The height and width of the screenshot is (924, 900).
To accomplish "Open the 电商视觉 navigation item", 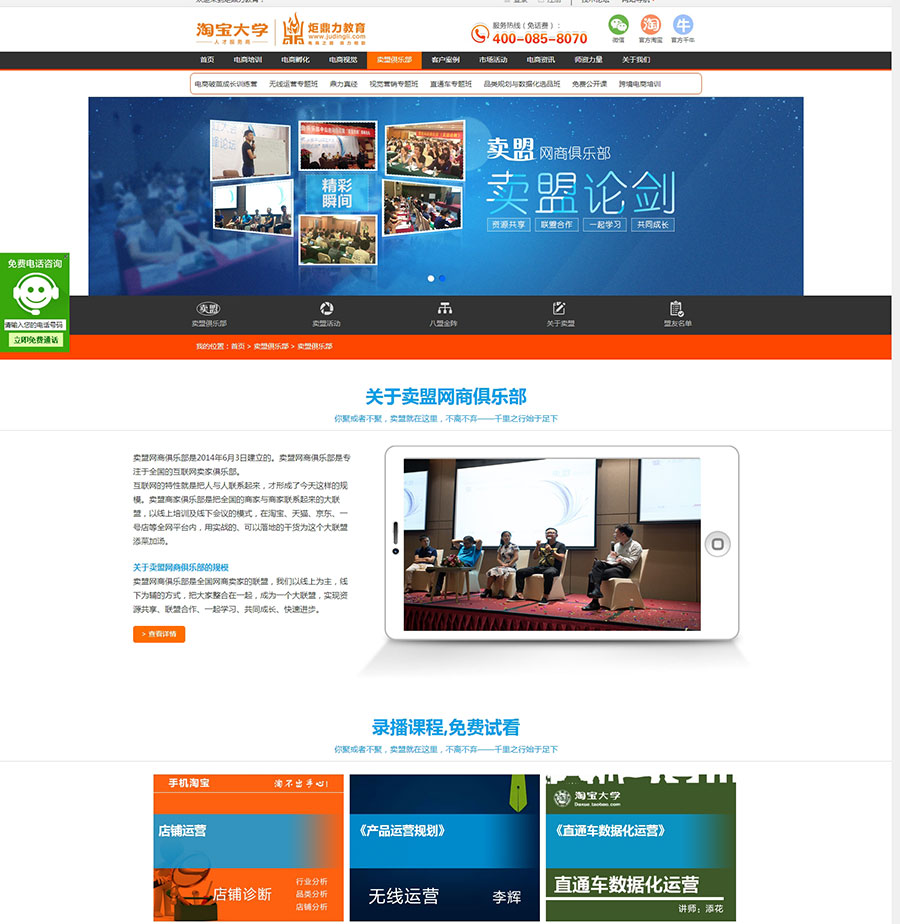I will [x=343, y=60].
